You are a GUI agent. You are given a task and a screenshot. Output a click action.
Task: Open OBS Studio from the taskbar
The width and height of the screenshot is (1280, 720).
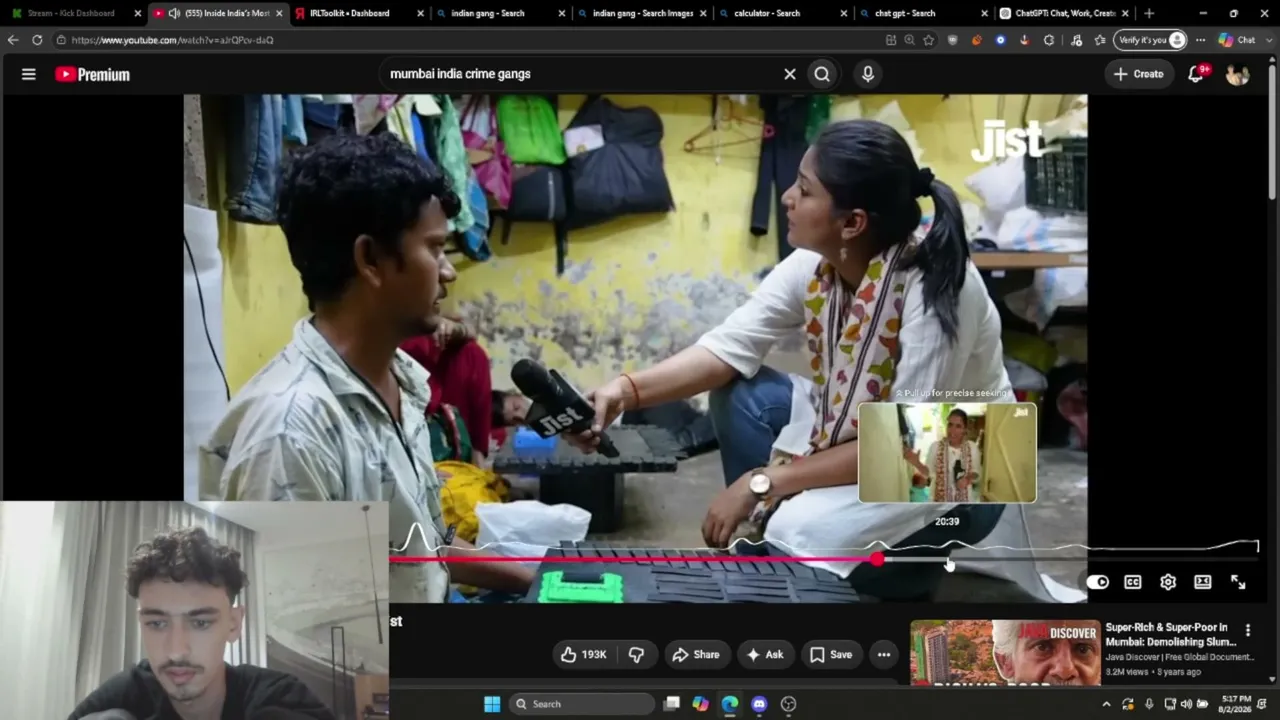coord(788,704)
